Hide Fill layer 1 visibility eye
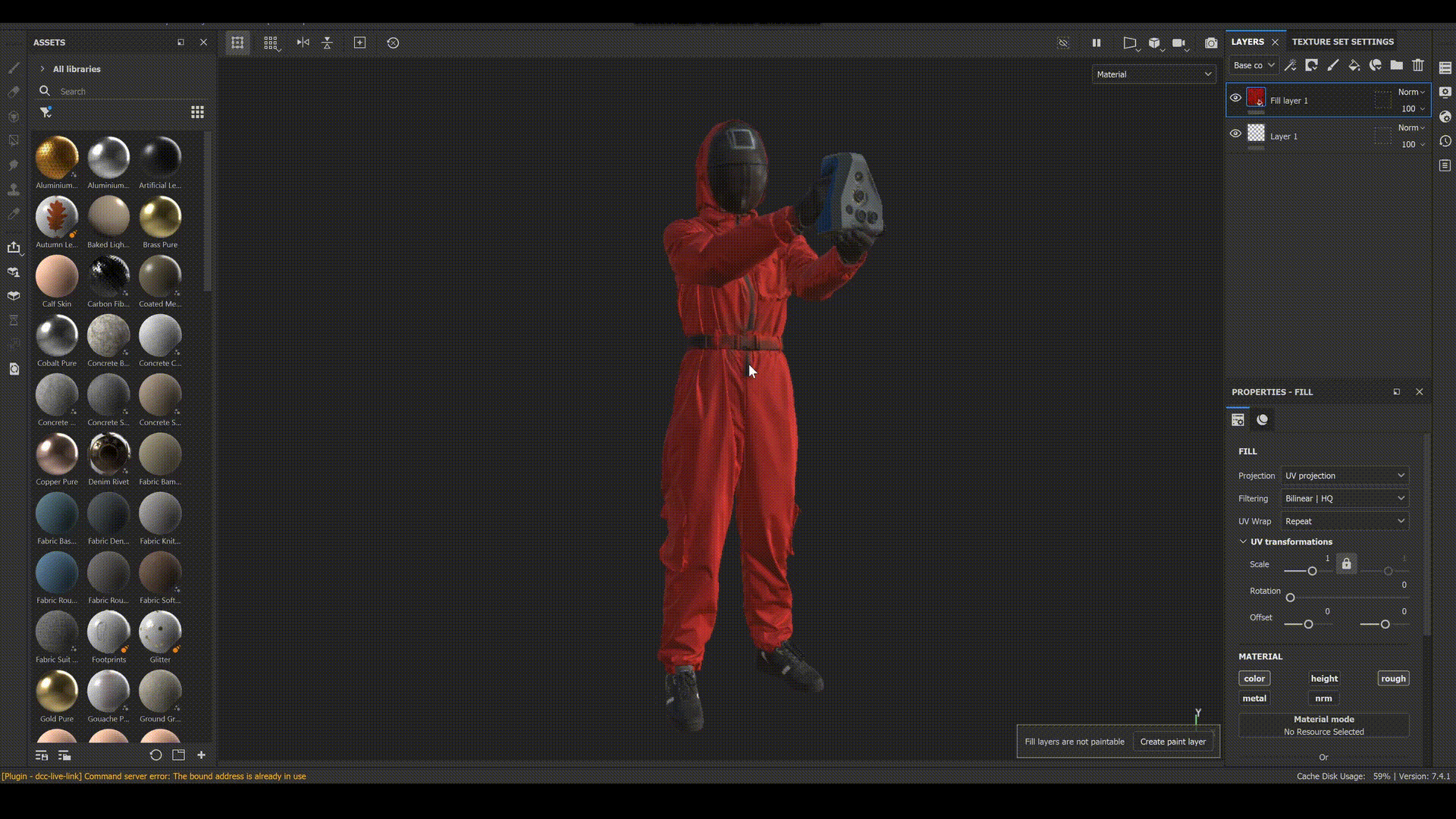 [x=1235, y=98]
